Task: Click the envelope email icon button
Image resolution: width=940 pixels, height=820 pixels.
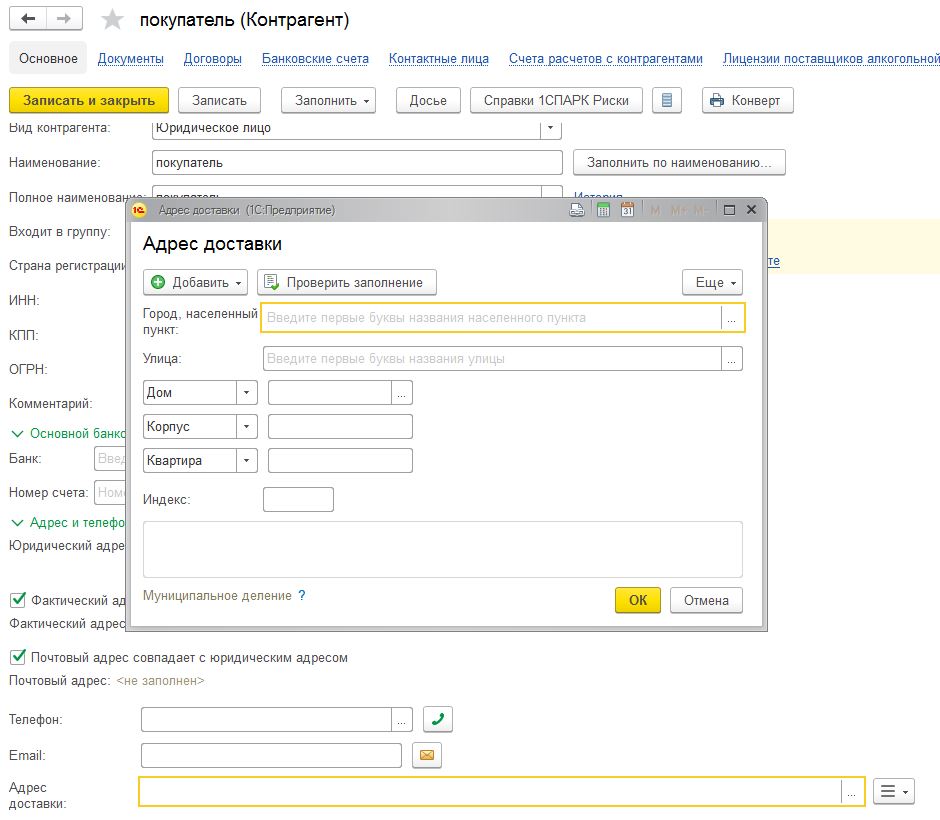Action: pos(427,756)
